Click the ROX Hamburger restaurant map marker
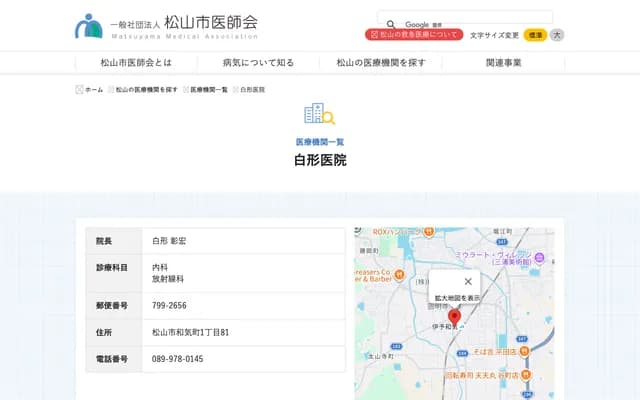Screen dimensions: 640x400 pos(428,232)
